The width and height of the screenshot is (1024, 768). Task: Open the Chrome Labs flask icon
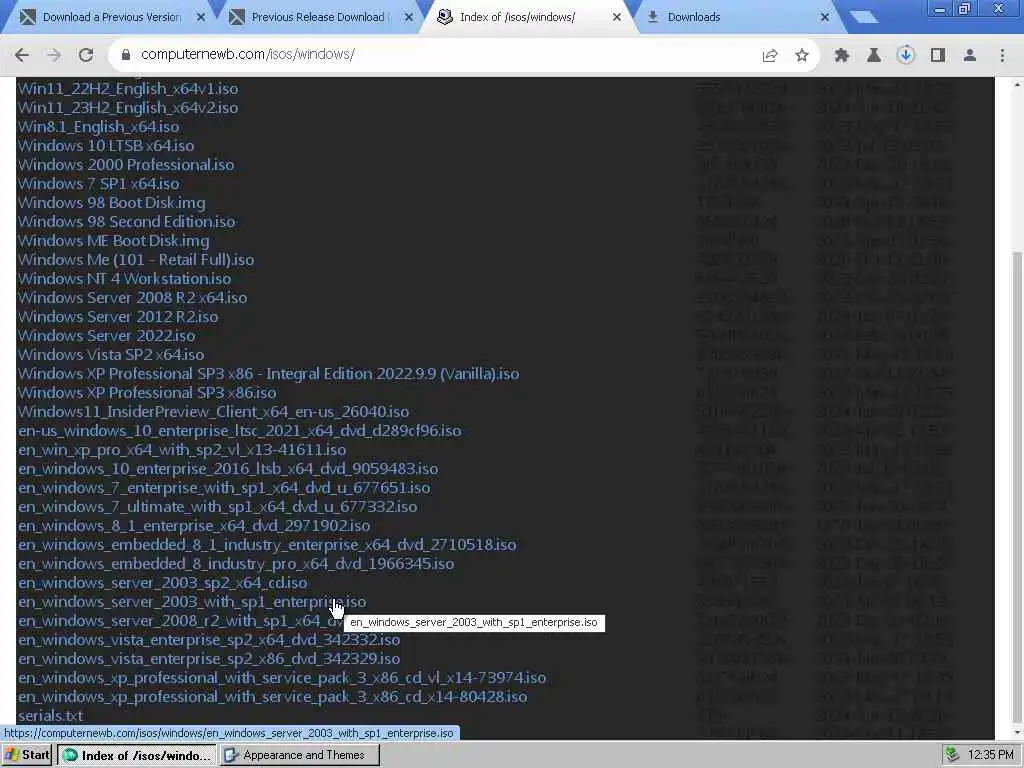click(x=873, y=56)
